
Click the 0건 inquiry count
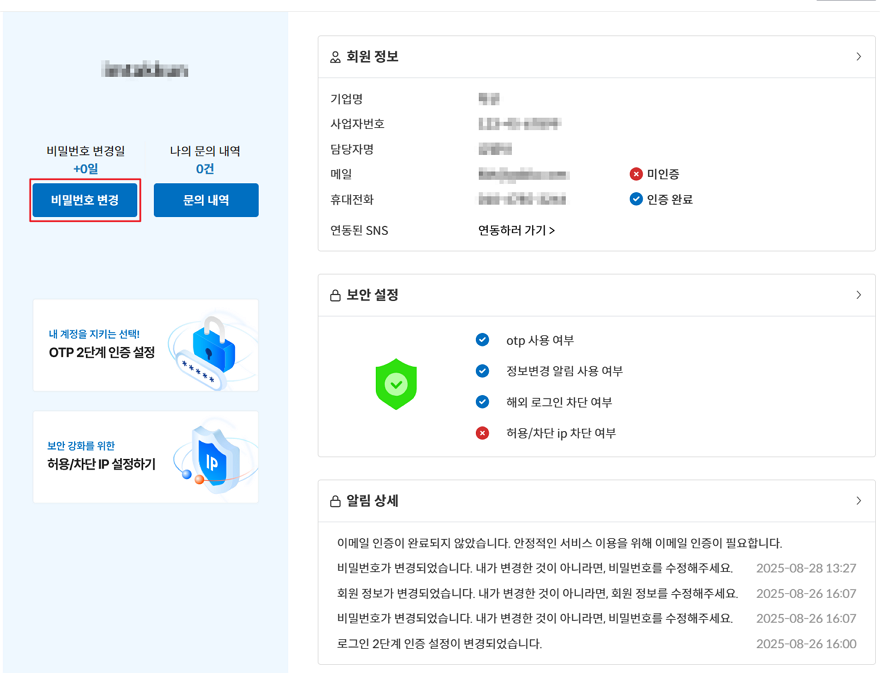click(205, 169)
